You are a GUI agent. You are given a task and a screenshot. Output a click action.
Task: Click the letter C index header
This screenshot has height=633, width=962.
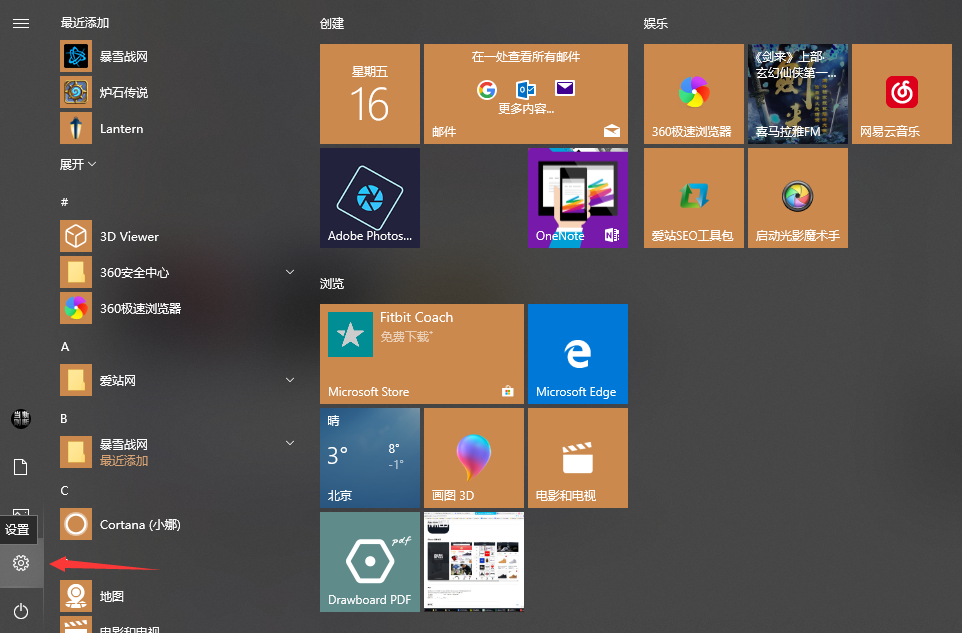(64, 490)
